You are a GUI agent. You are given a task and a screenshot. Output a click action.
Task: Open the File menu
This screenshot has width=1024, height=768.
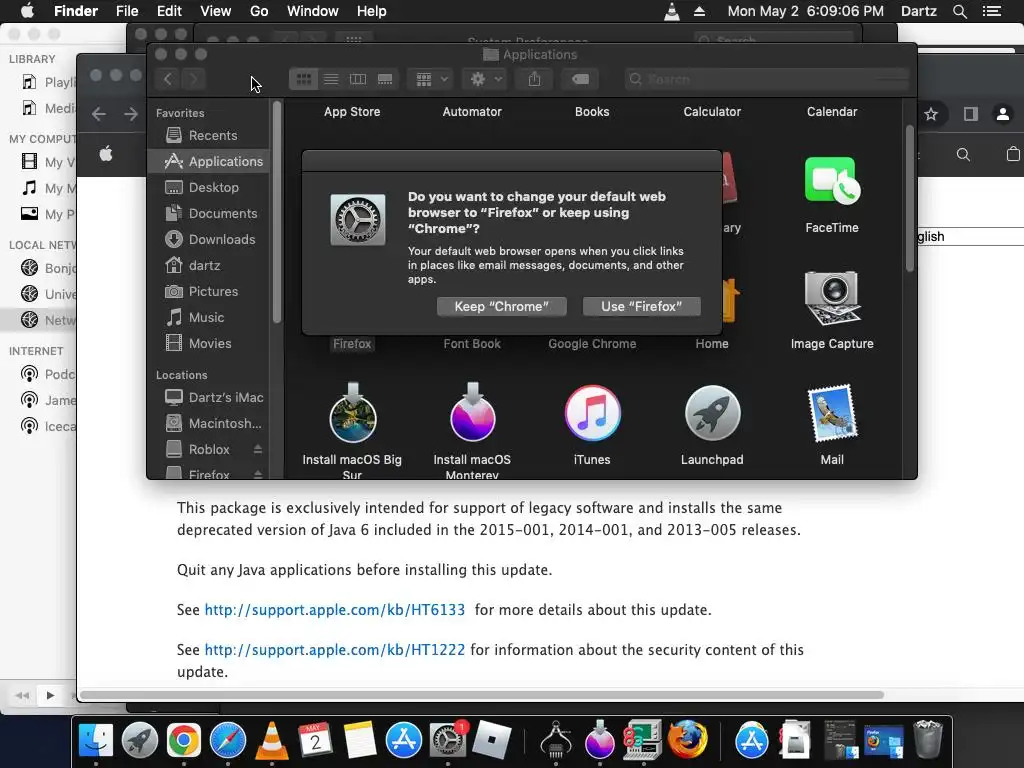pyautogui.click(x=127, y=11)
